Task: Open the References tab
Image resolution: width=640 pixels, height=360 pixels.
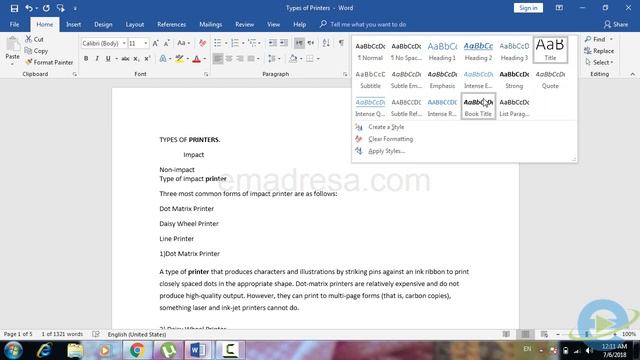Action: (x=171, y=24)
